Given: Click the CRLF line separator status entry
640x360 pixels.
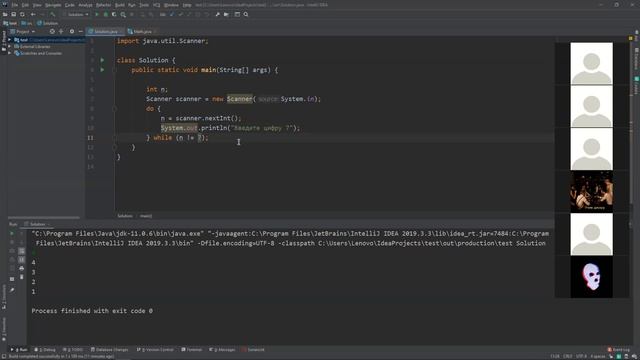Looking at the screenshot, I should 568,356.
